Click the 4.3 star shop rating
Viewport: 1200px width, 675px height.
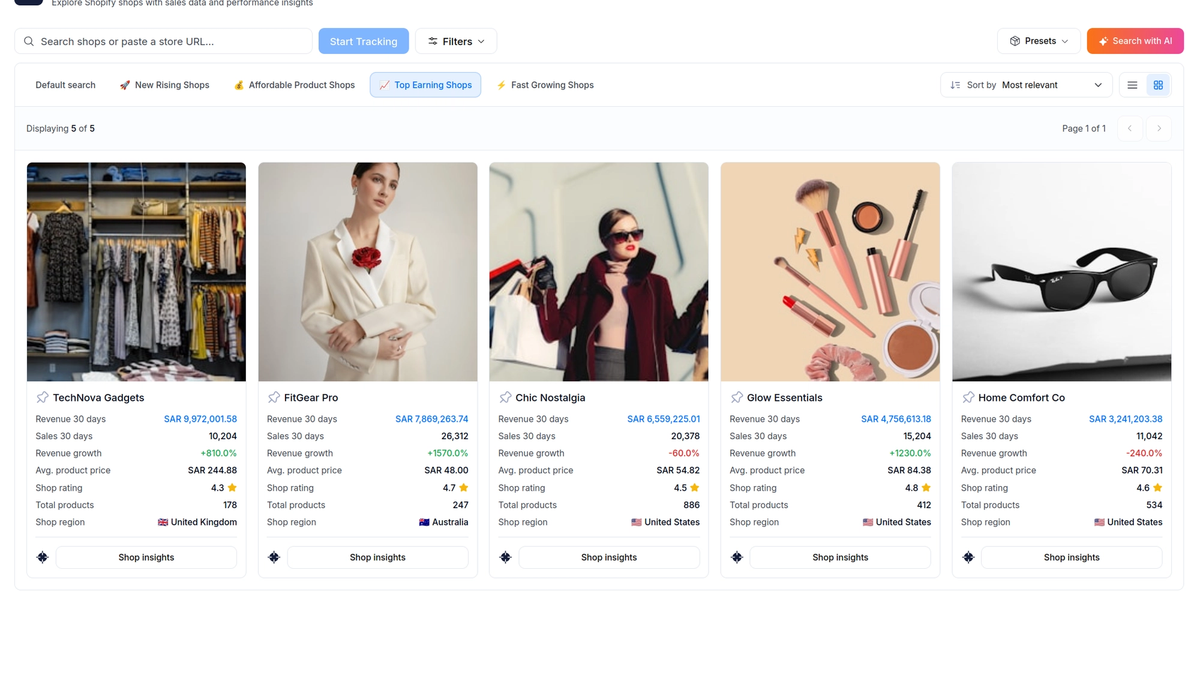(224, 488)
